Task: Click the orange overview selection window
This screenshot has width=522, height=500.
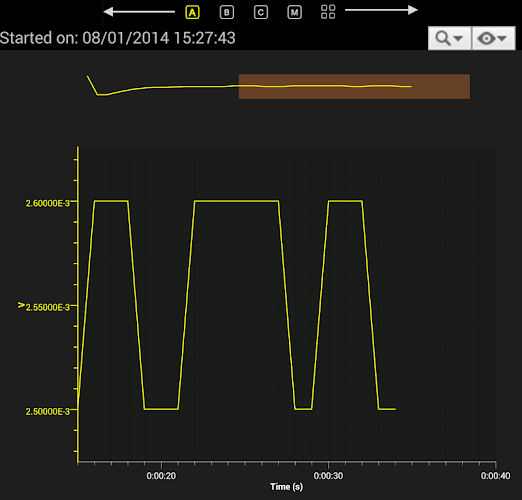Action: pos(354,86)
